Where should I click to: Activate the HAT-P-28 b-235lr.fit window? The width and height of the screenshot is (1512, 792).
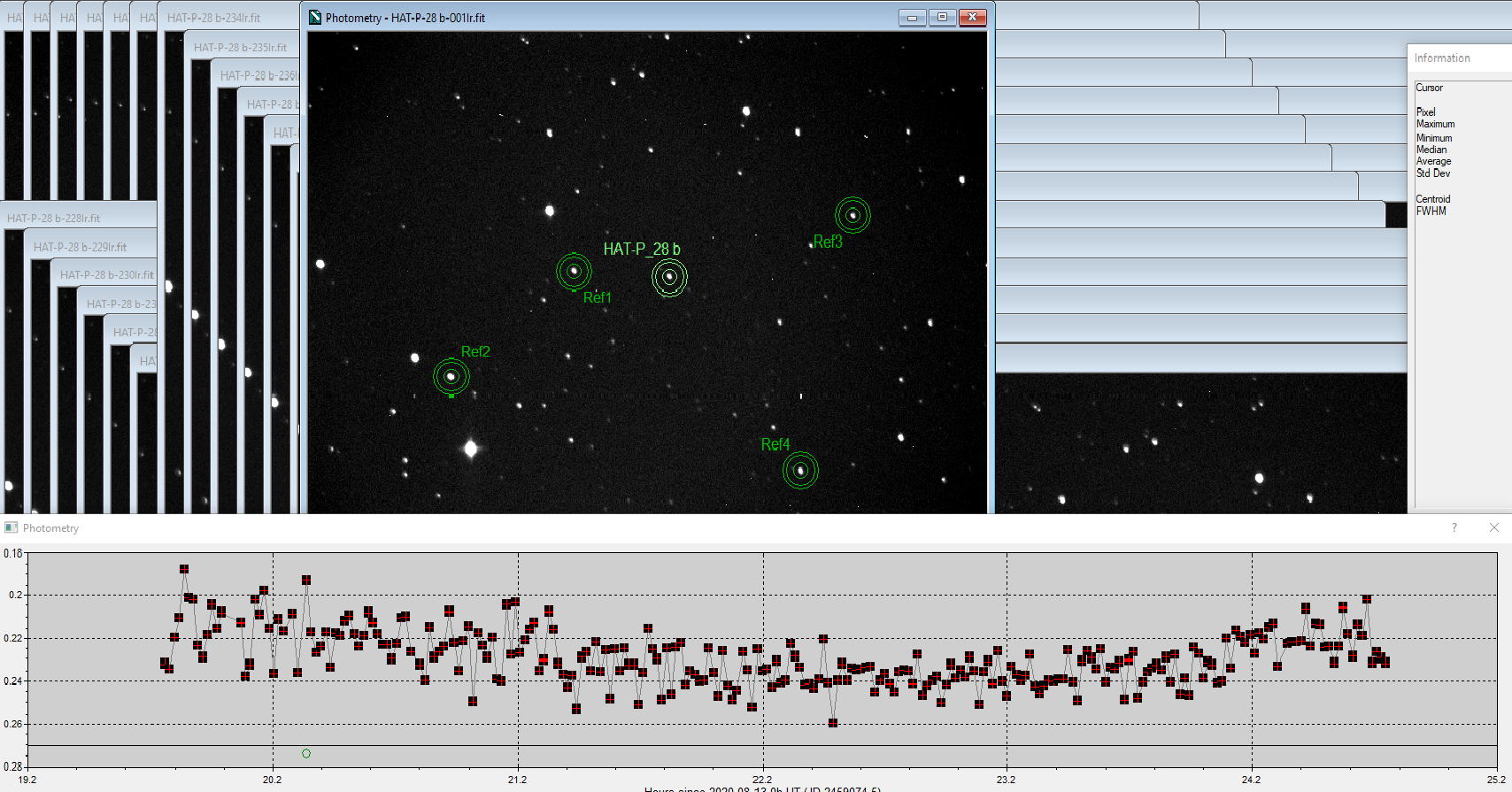tap(240, 48)
